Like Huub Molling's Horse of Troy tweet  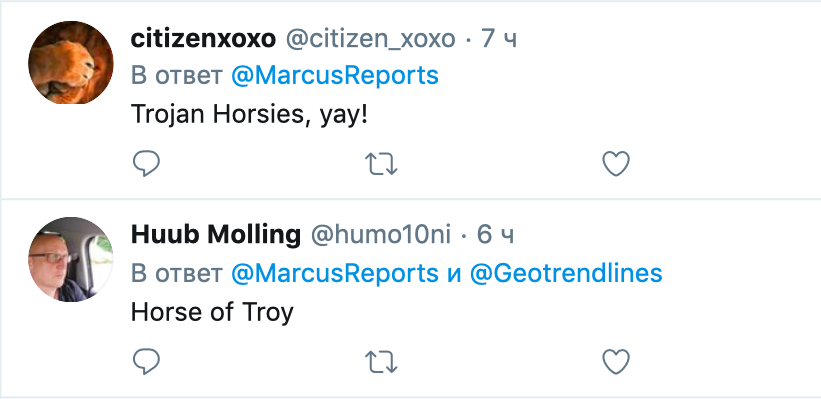pyautogui.click(x=616, y=361)
